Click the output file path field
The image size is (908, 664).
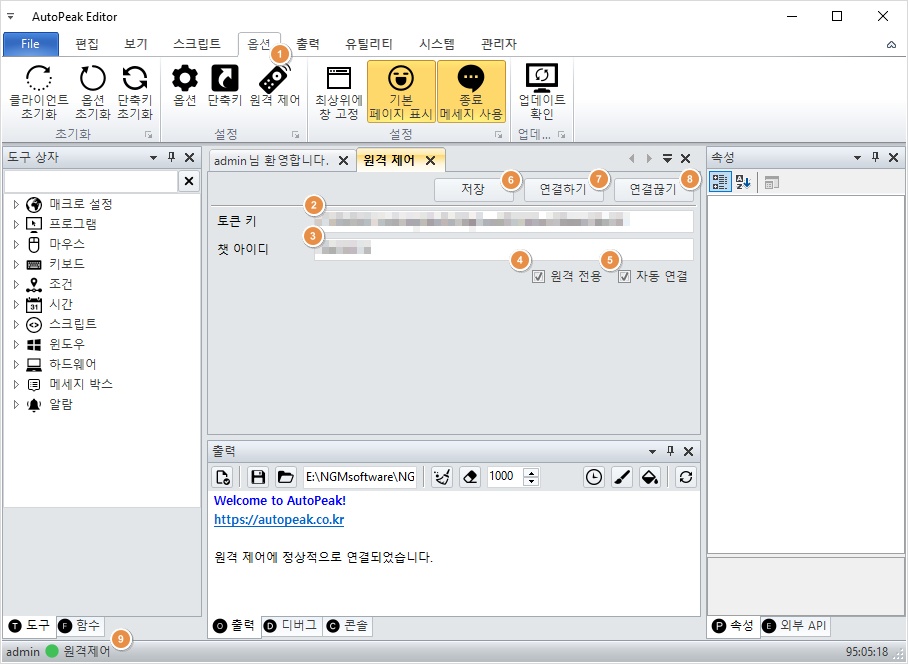click(x=360, y=477)
